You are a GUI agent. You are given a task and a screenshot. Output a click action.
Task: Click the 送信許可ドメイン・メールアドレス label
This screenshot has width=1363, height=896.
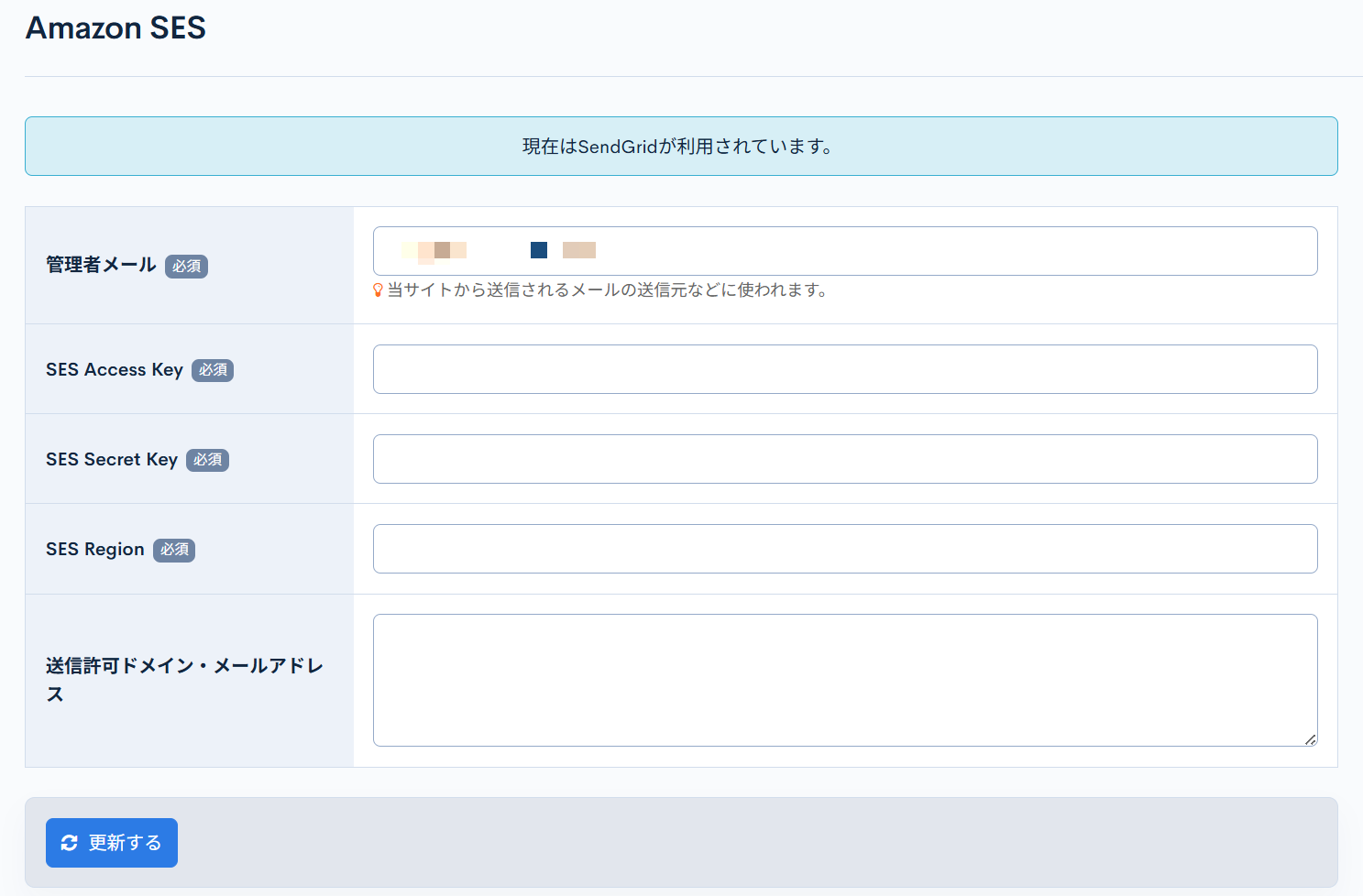[184, 680]
